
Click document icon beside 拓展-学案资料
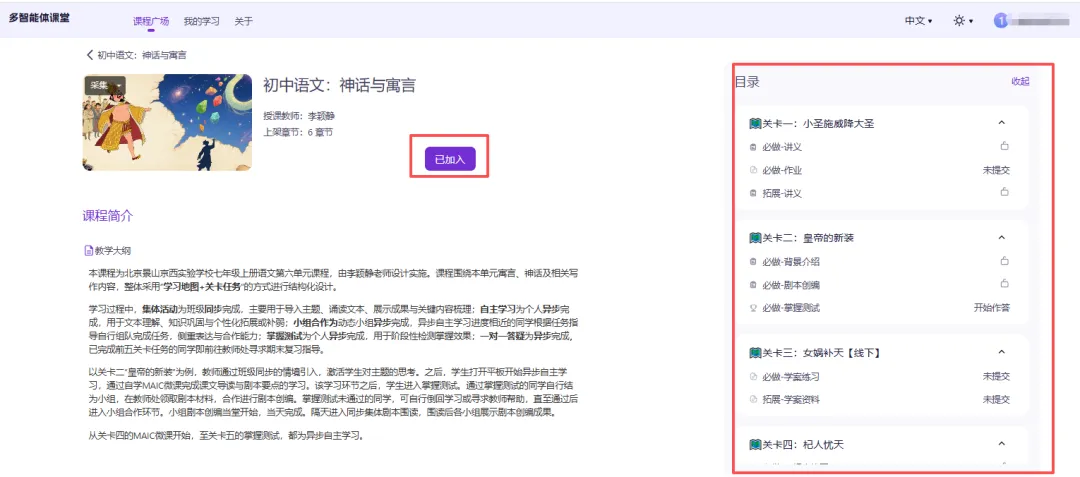click(x=753, y=399)
